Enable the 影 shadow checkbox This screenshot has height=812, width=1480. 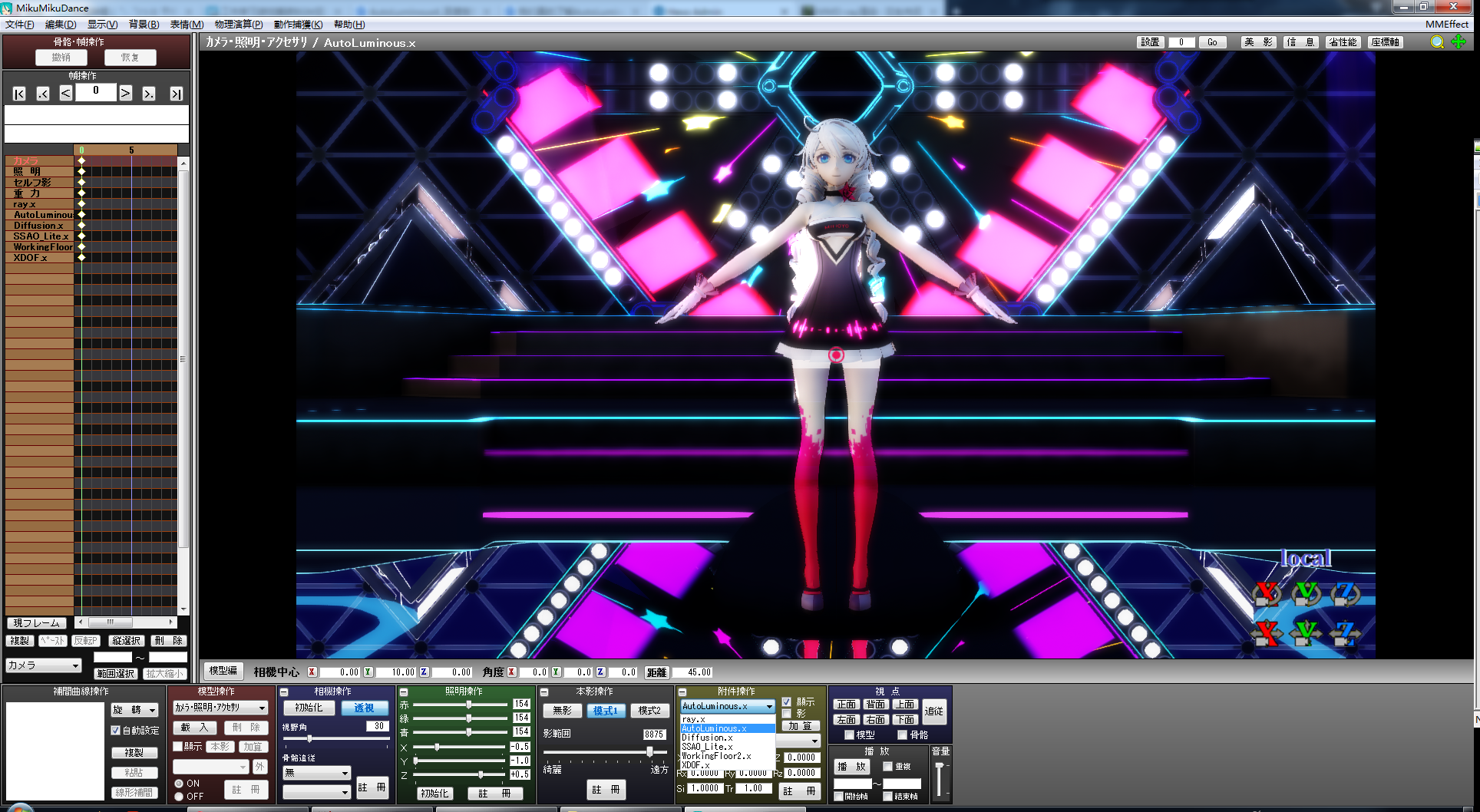click(x=786, y=713)
